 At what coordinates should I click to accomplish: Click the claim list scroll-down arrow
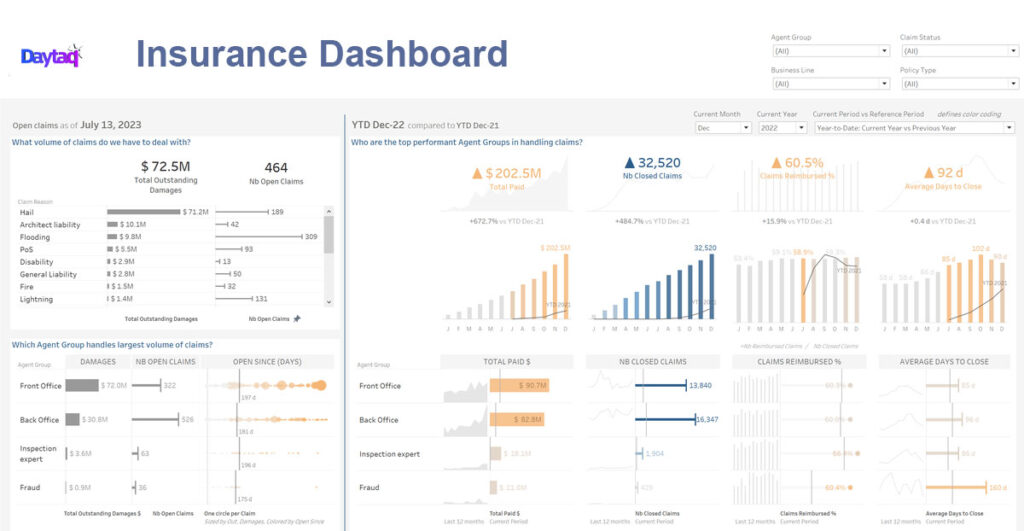coord(329,300)
